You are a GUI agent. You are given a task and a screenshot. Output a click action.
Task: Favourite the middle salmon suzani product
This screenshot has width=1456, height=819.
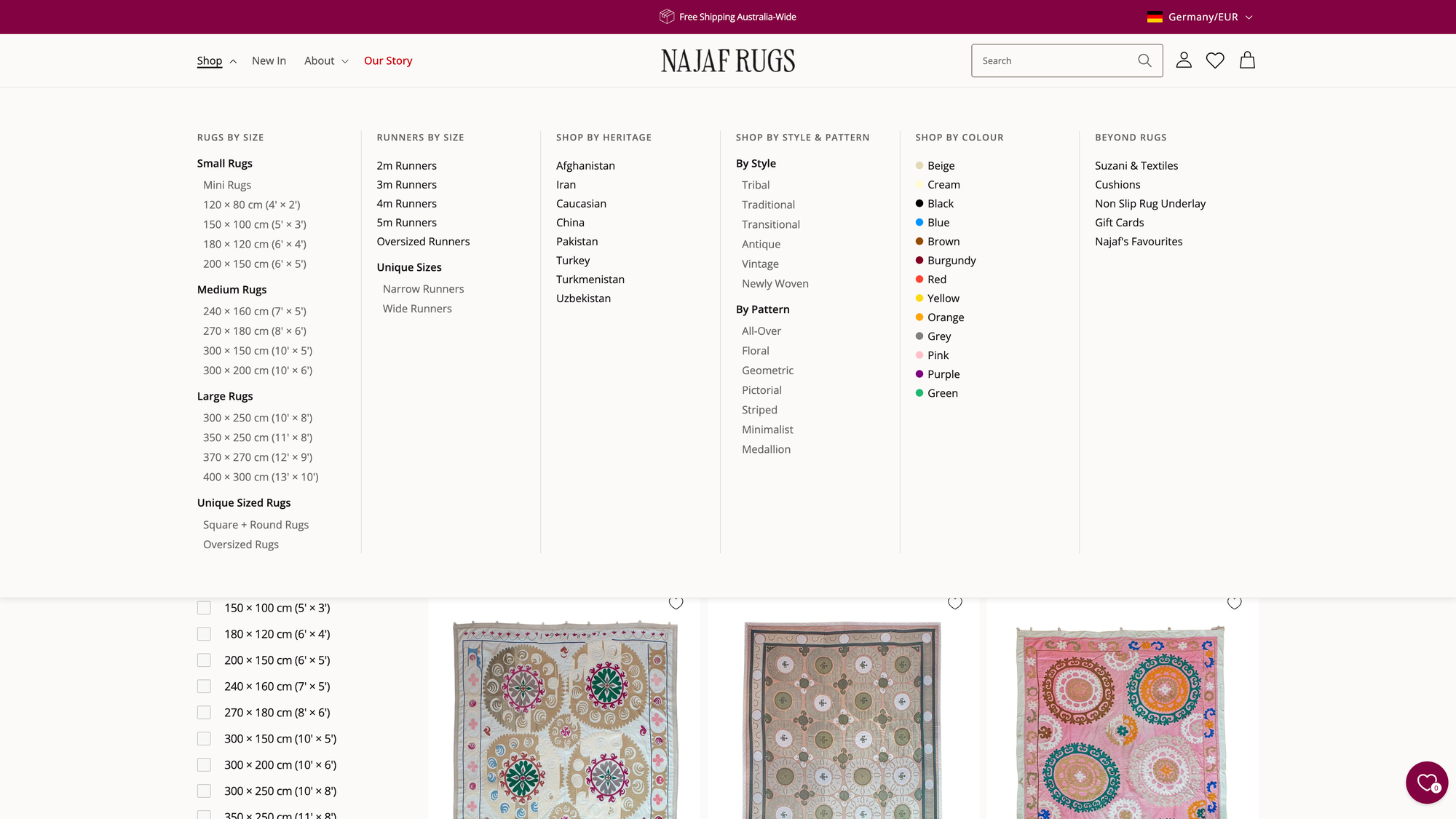[x=955, y=602]
